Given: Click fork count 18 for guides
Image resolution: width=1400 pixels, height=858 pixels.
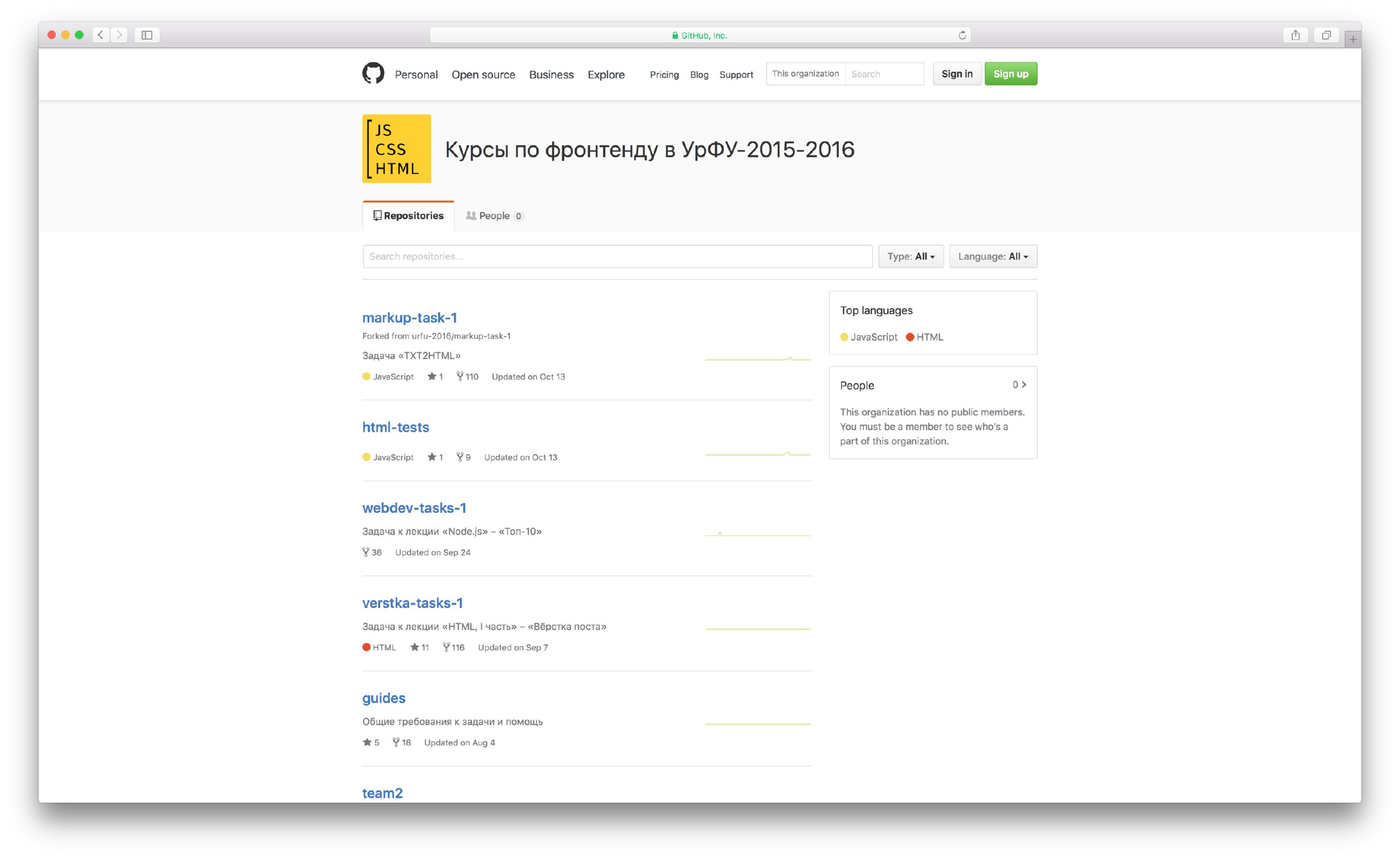Looking at the screenshot, I should (401, 743).
